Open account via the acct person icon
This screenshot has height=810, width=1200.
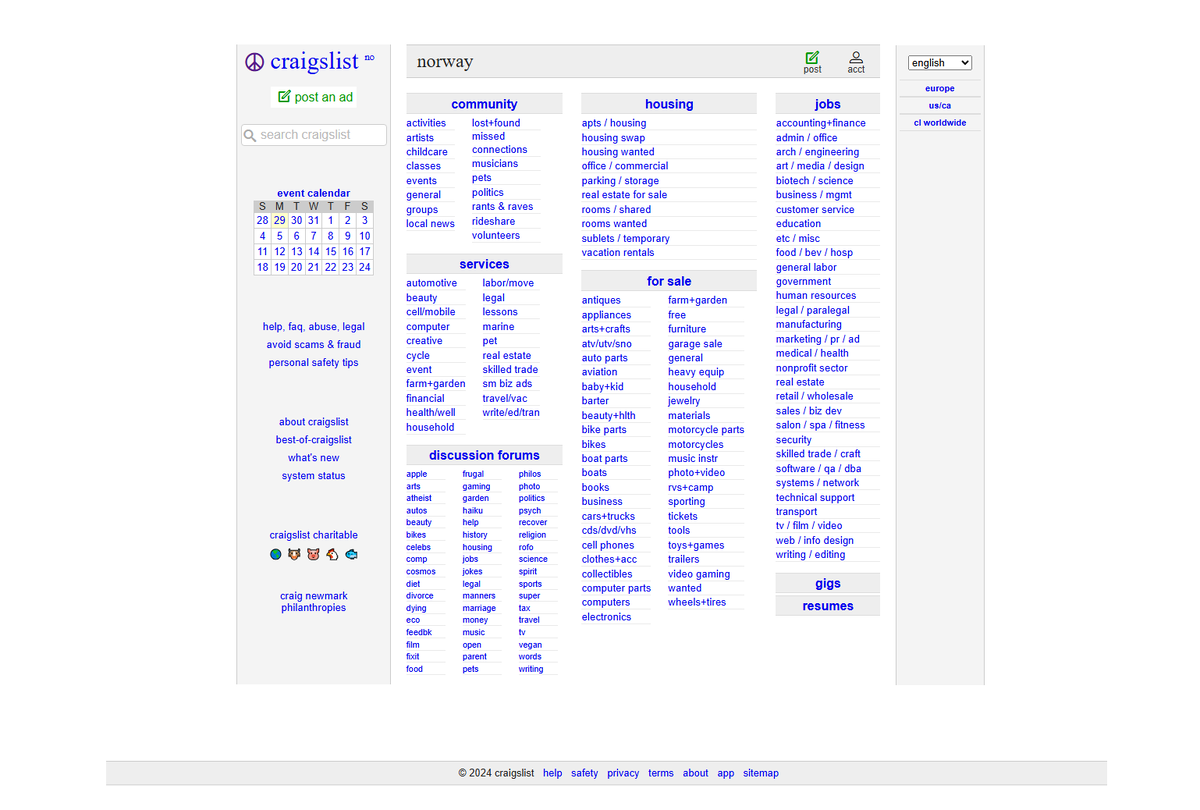point(856,57)
